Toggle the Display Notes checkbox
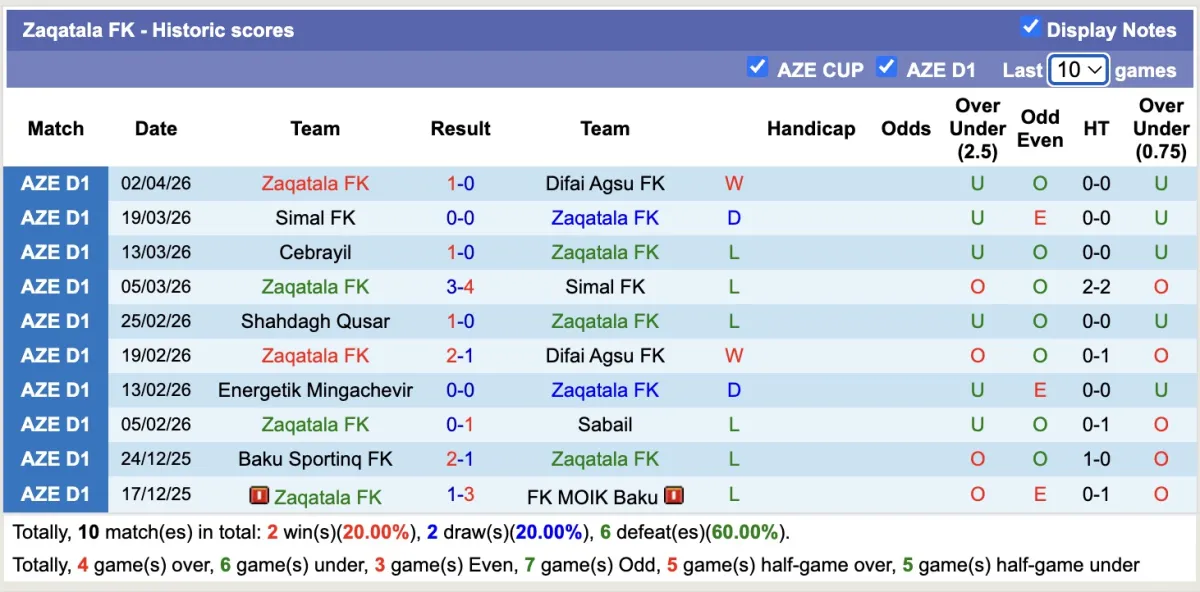The image size is (1200, 592). click(x=1030, y=27)
